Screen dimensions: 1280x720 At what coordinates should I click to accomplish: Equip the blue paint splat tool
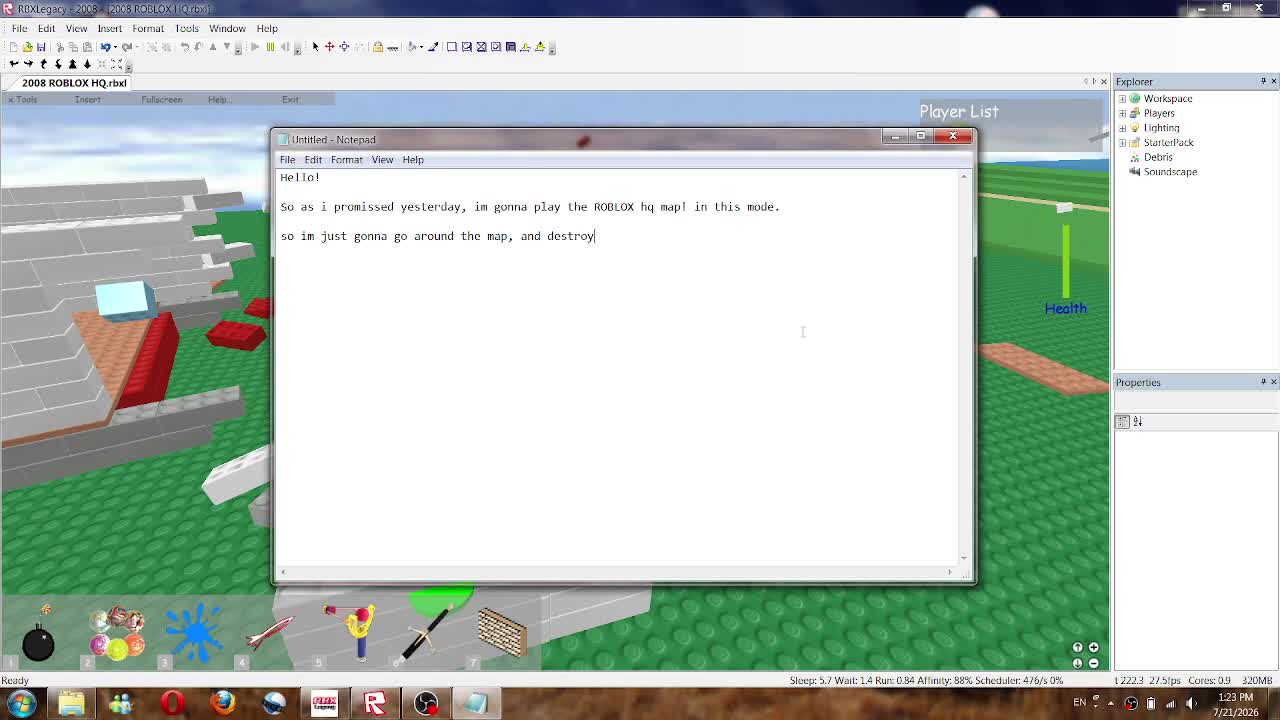(194, 632)
